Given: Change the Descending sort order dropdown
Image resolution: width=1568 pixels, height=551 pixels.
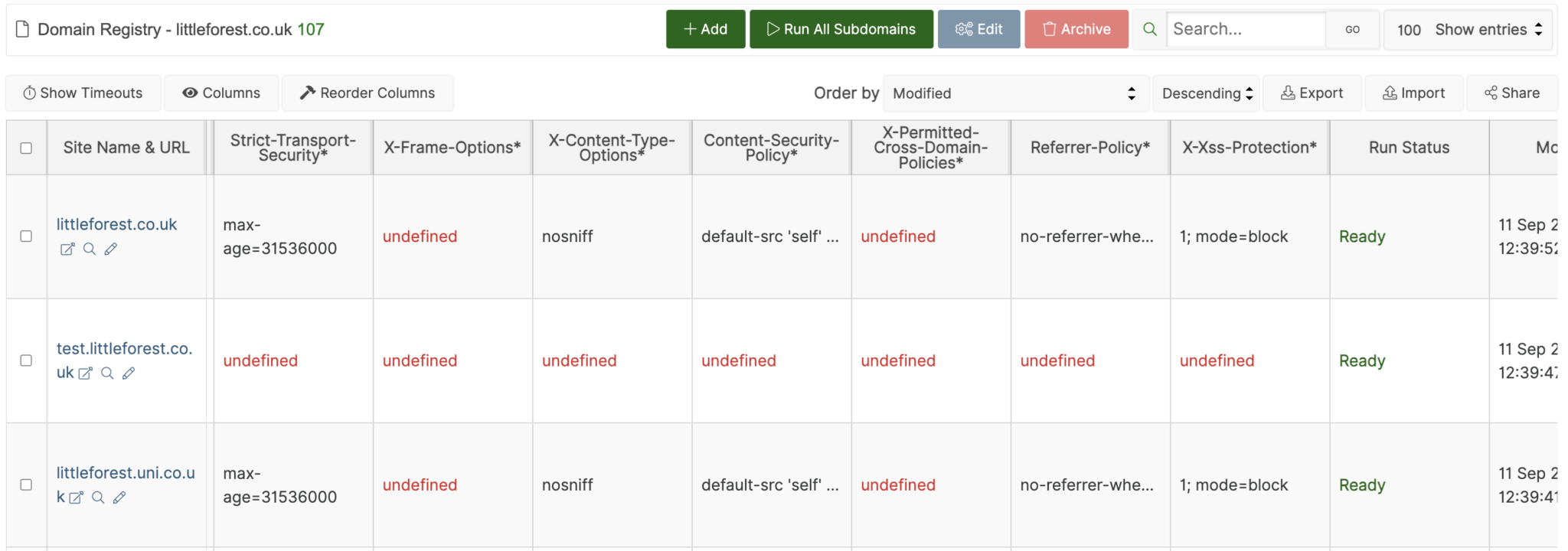Looking at the screenshot, I should (1206, 93).
